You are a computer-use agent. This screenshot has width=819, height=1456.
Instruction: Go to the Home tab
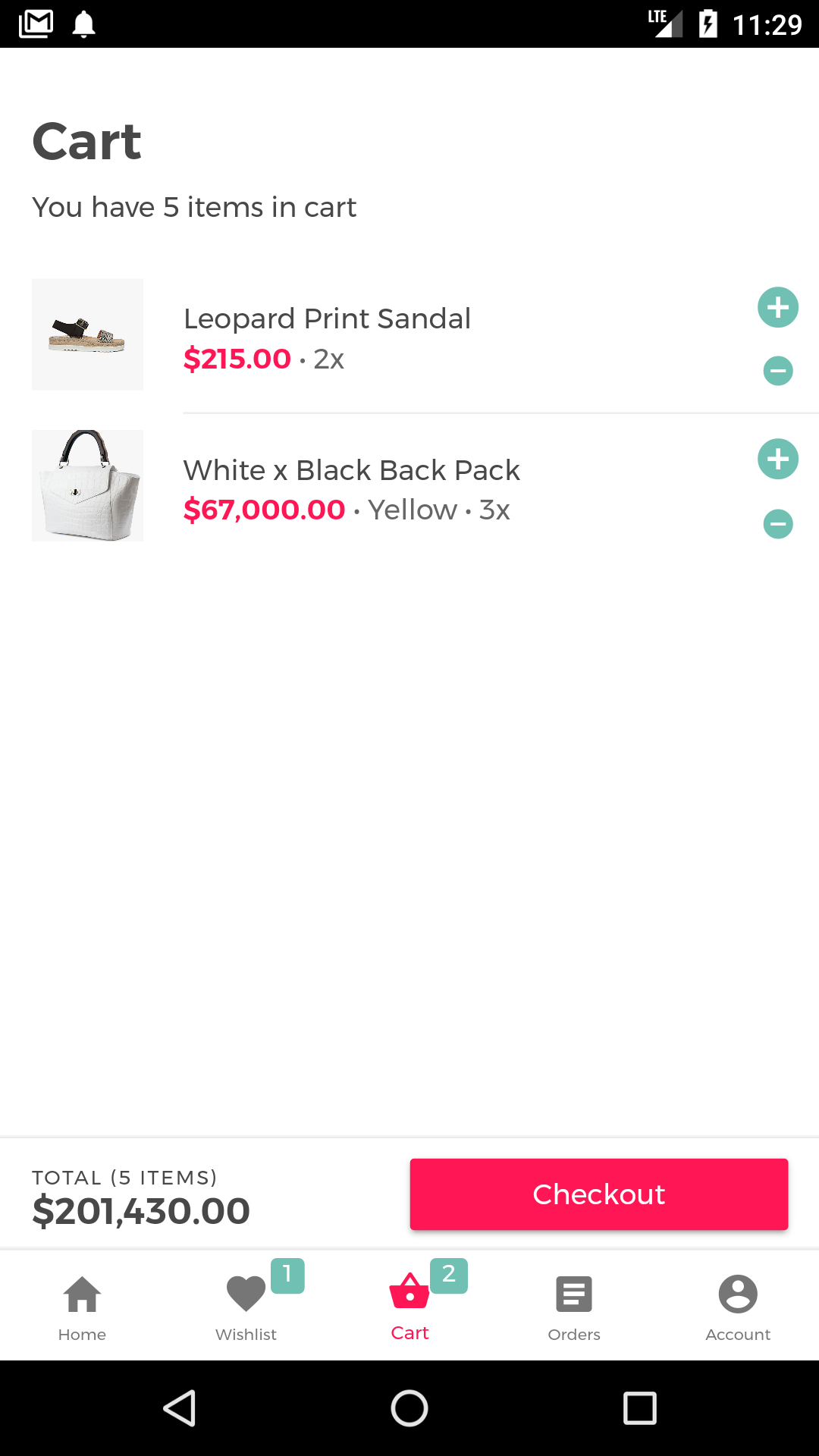pyautogui.click(x=82, y=1306)
